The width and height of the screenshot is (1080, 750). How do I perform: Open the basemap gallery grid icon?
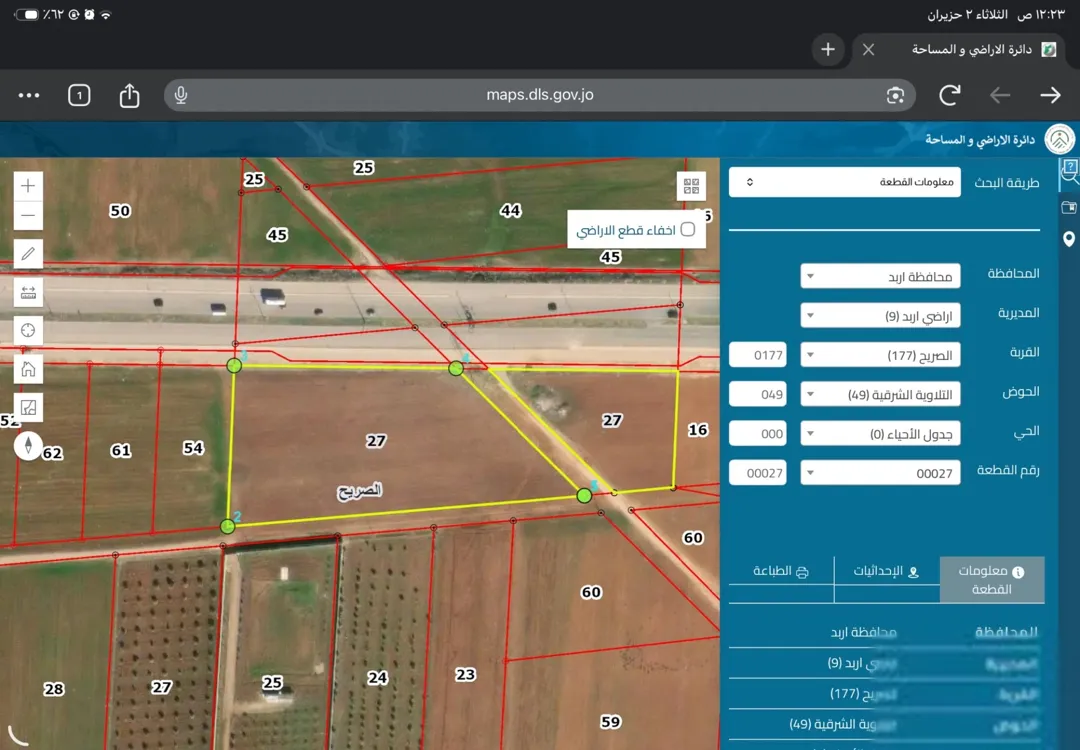[691, 186]
